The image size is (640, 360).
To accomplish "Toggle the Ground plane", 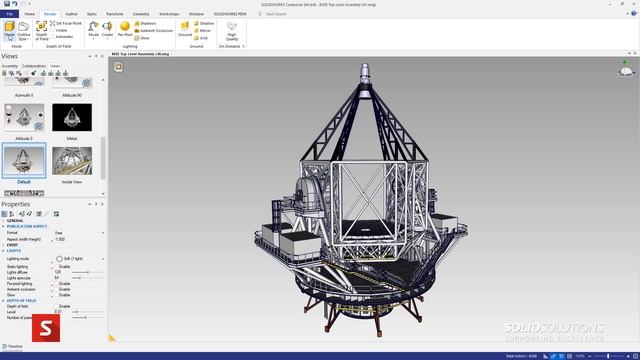I will [x=185, y=29].
